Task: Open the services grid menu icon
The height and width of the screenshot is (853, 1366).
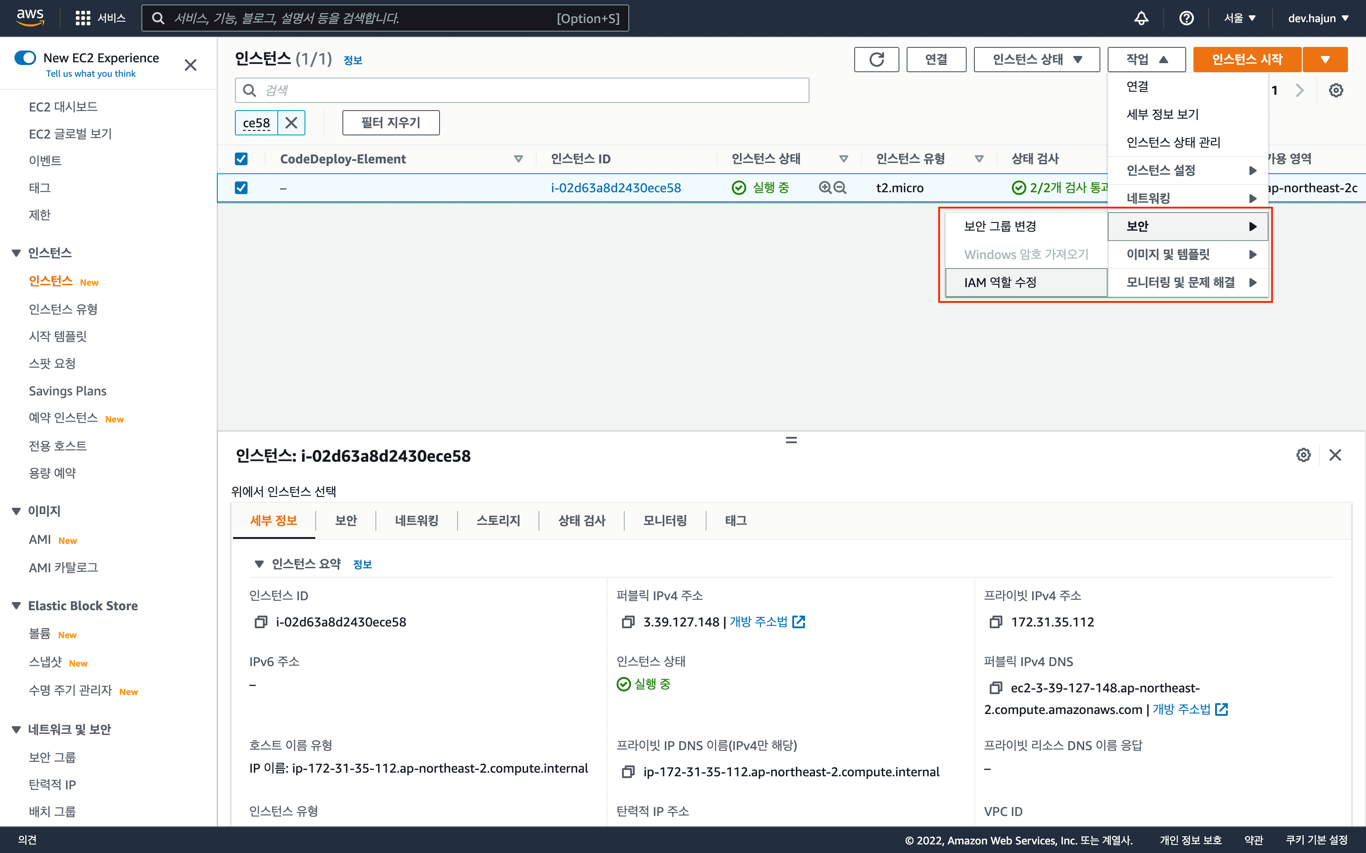Action: [83, 18]
